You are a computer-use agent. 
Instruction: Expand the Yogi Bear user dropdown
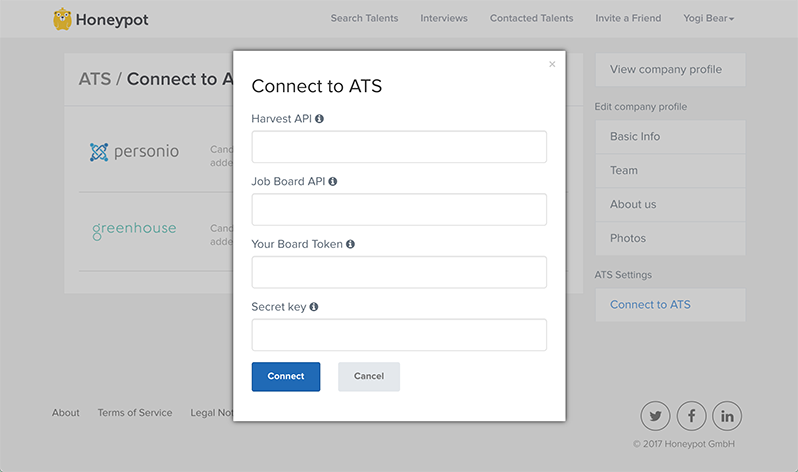click(x=708, y=18)
